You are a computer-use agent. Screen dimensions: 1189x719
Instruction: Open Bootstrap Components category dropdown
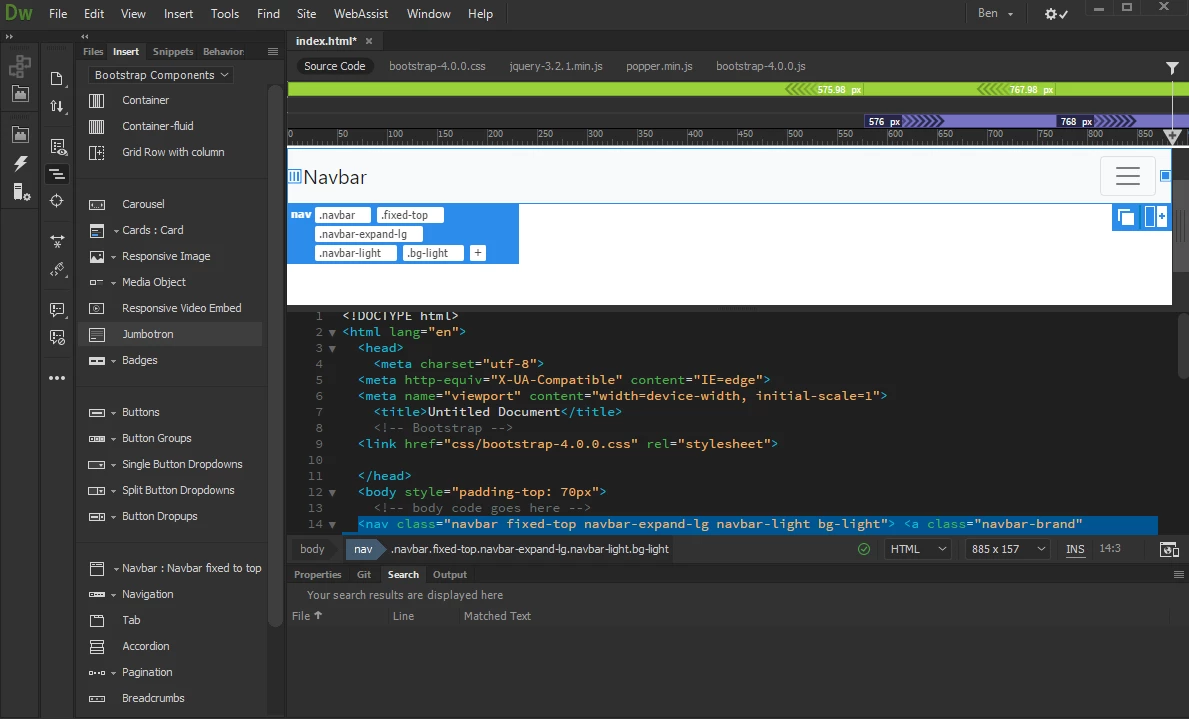161,75
